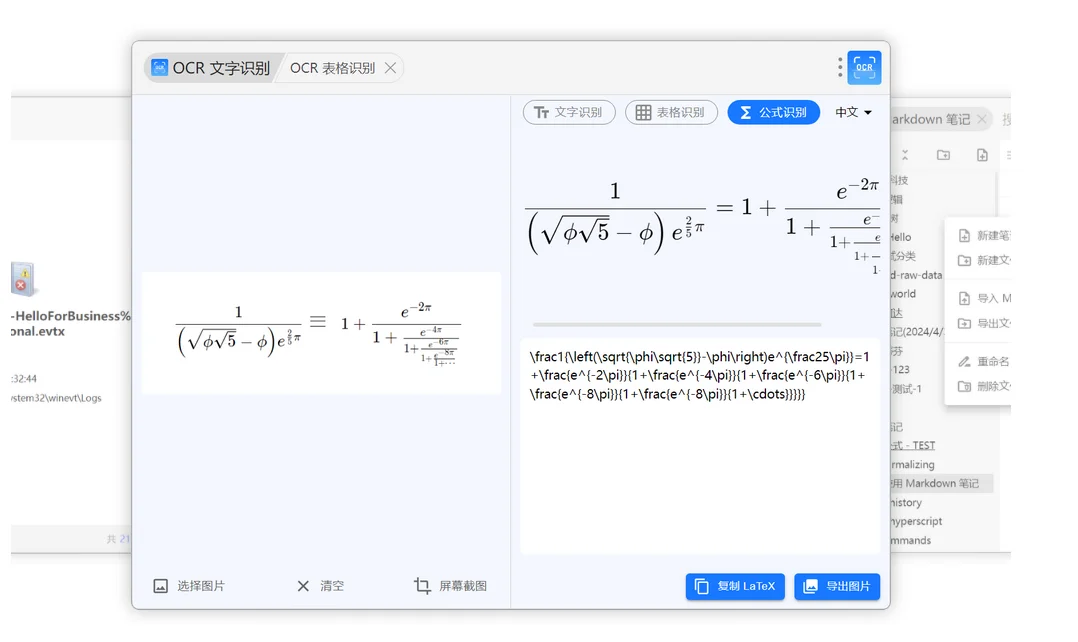Click the source formula image thumbnail
Screen dimensions: 1078x642
coord(321,333)
